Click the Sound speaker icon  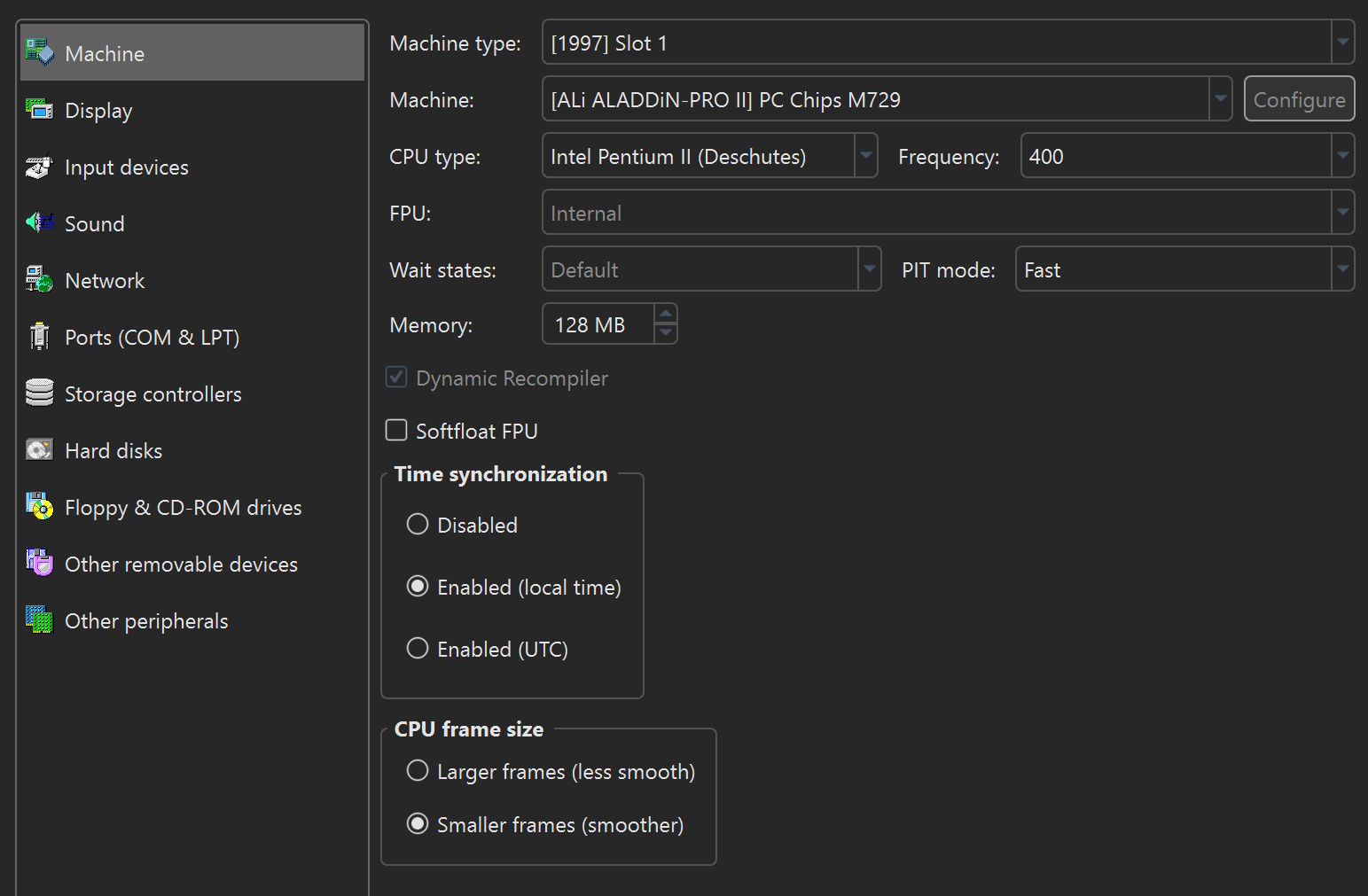coord(40,223)
